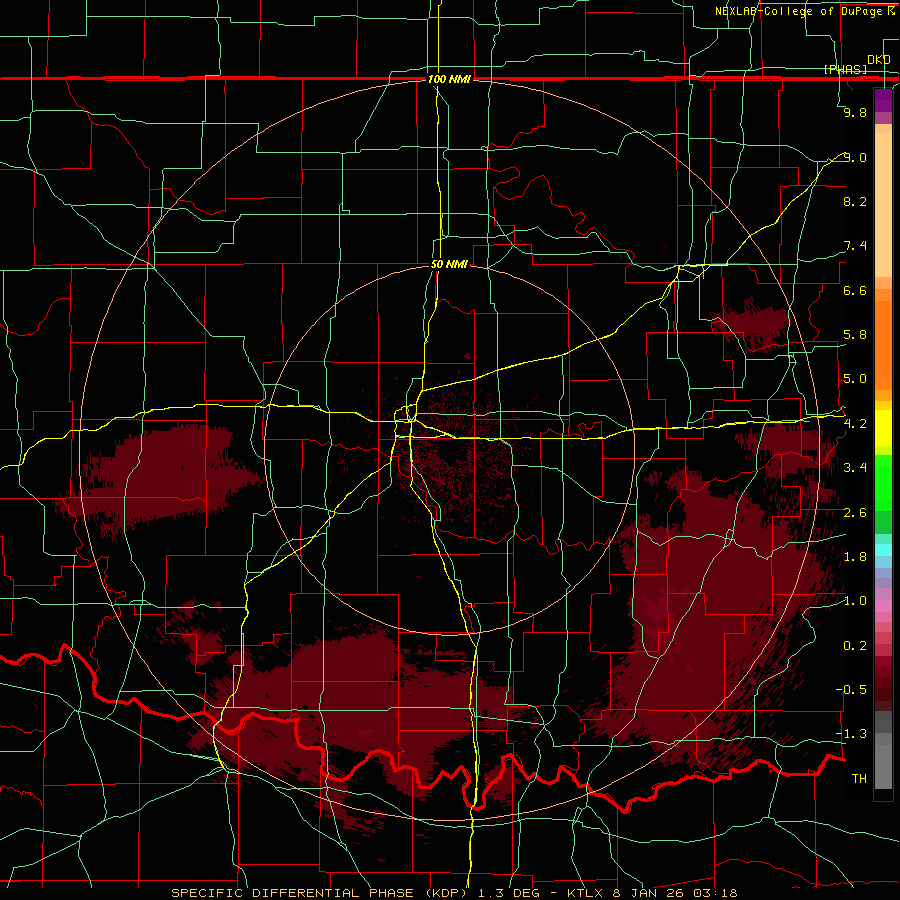Pick the yellow band on the color scale
This screenshot has height=900, width=900.
click(x=883, y=429)
